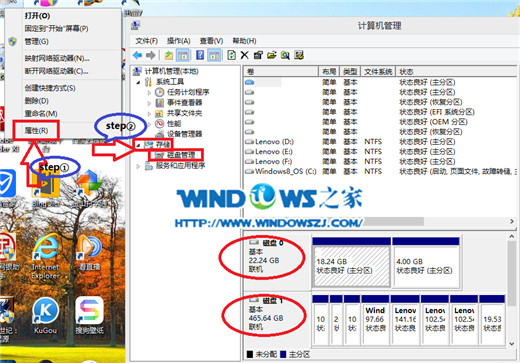Click the 磁盘 0 disk icon label
This screenshot has height=363, width=520.
coord(267,243)
